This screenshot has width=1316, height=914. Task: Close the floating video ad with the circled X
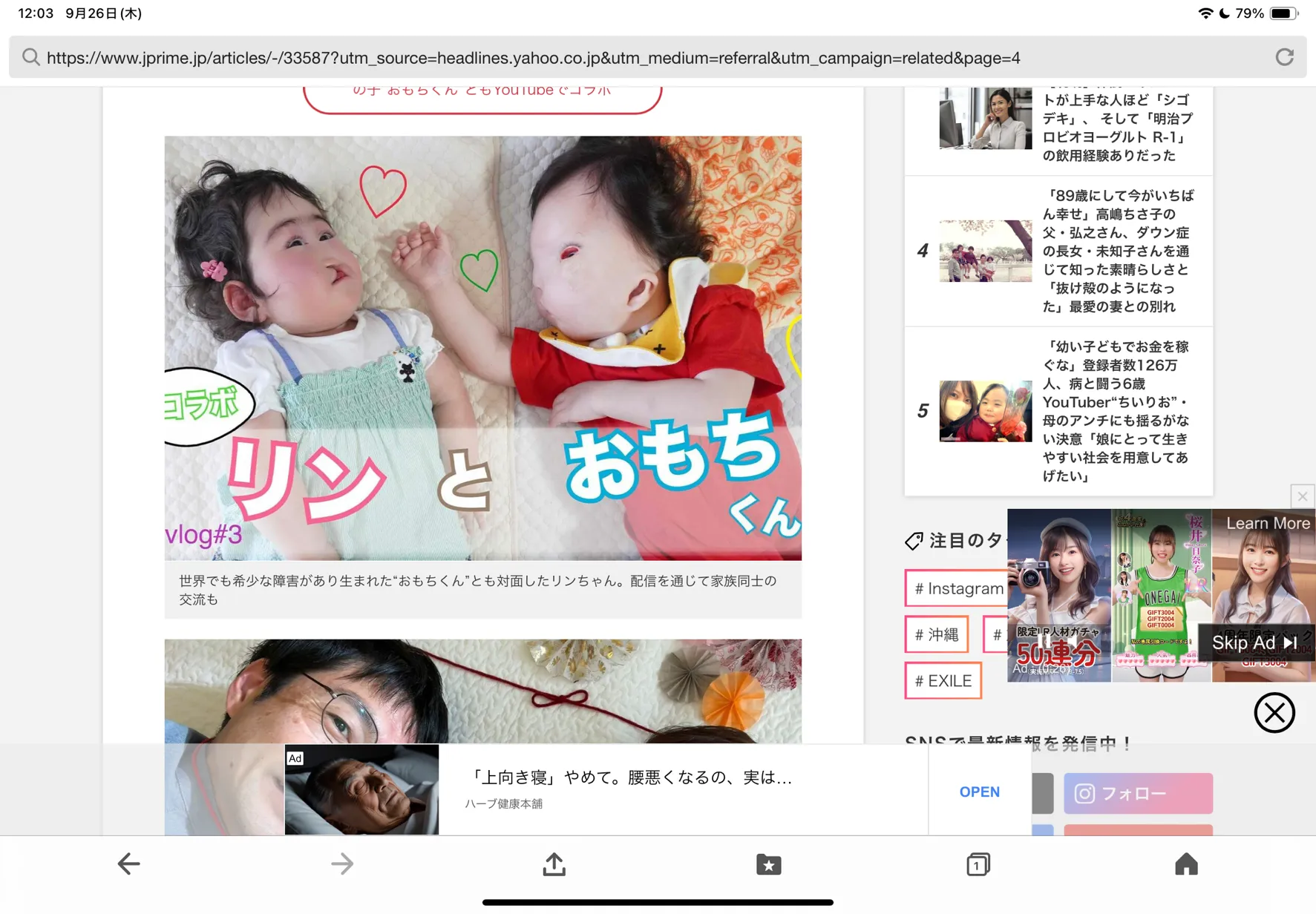[x=1274, y=712]
